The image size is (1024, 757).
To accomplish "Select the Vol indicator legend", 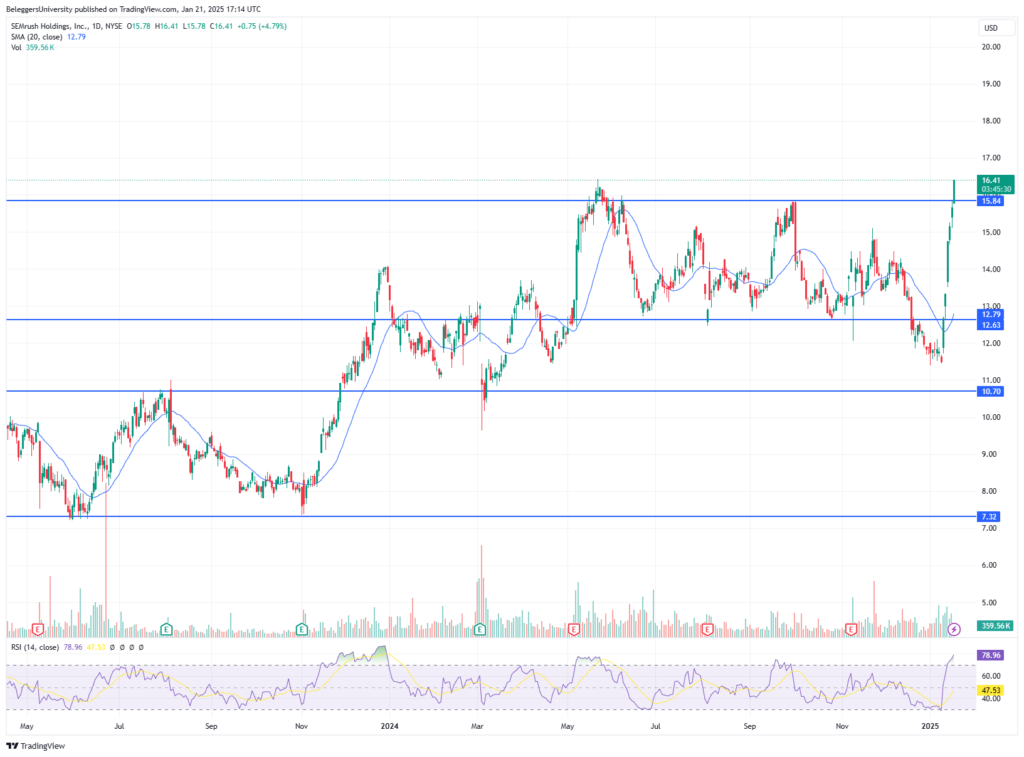I will pyautogui.click(x=16, y=48).
